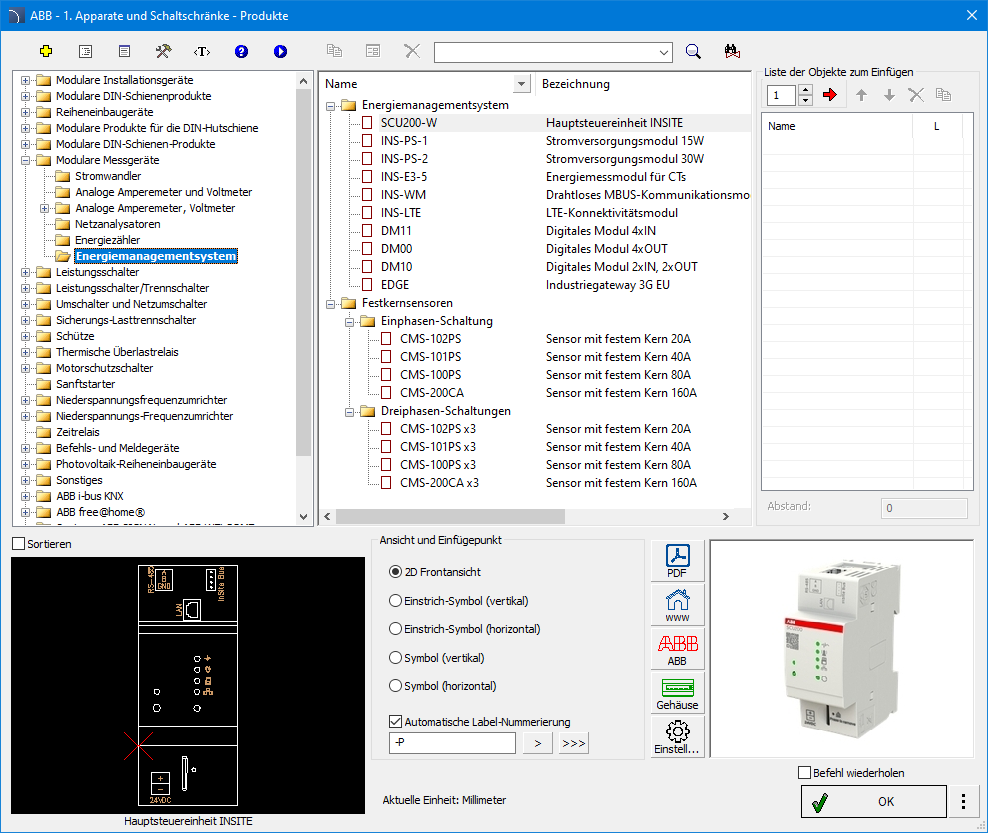The width and height of the screenshot is (988, 833).
Task: Click the three-dot options next to OK
Action: pos(963,801)
